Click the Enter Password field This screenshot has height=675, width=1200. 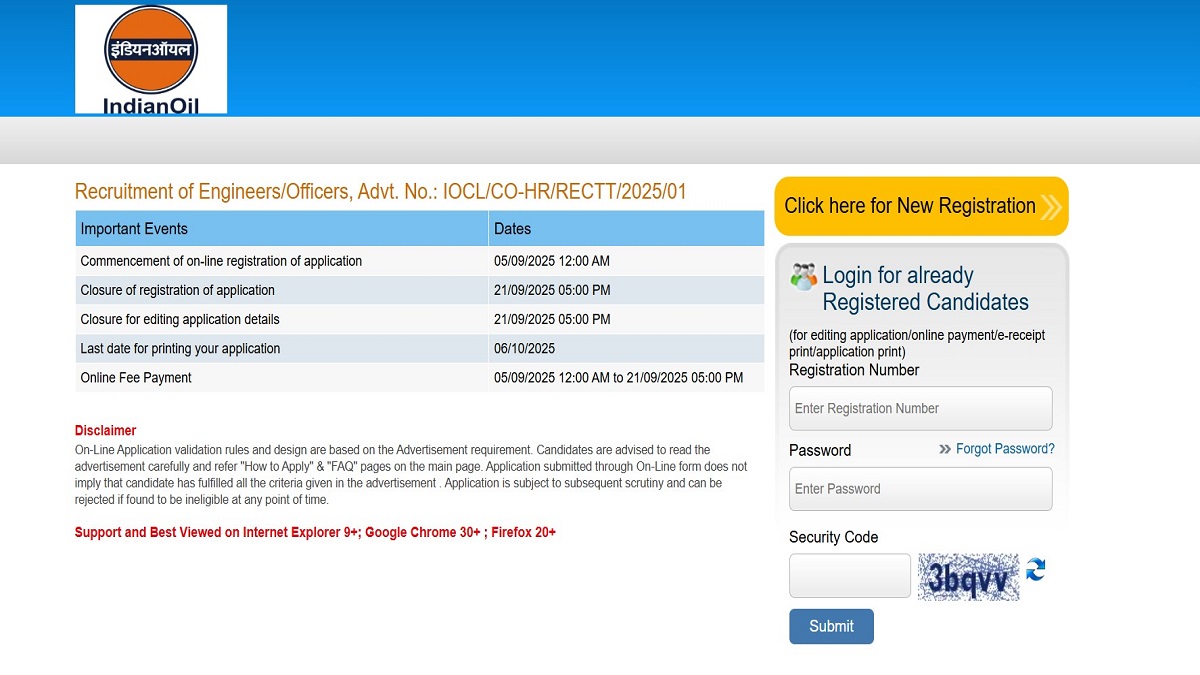click(x=920, y=488)
